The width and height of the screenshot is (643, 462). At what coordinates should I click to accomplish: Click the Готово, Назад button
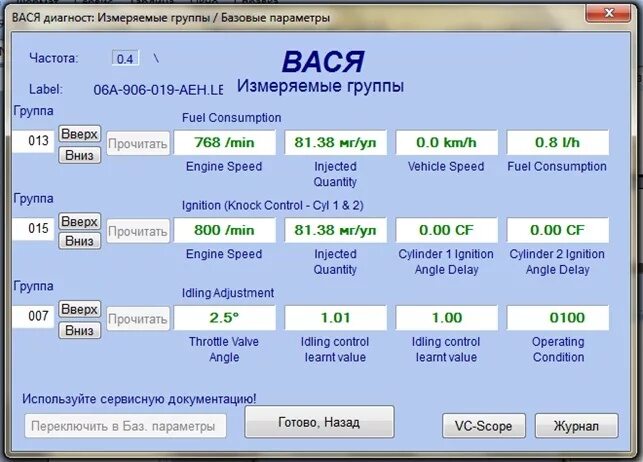pos(319,422)
